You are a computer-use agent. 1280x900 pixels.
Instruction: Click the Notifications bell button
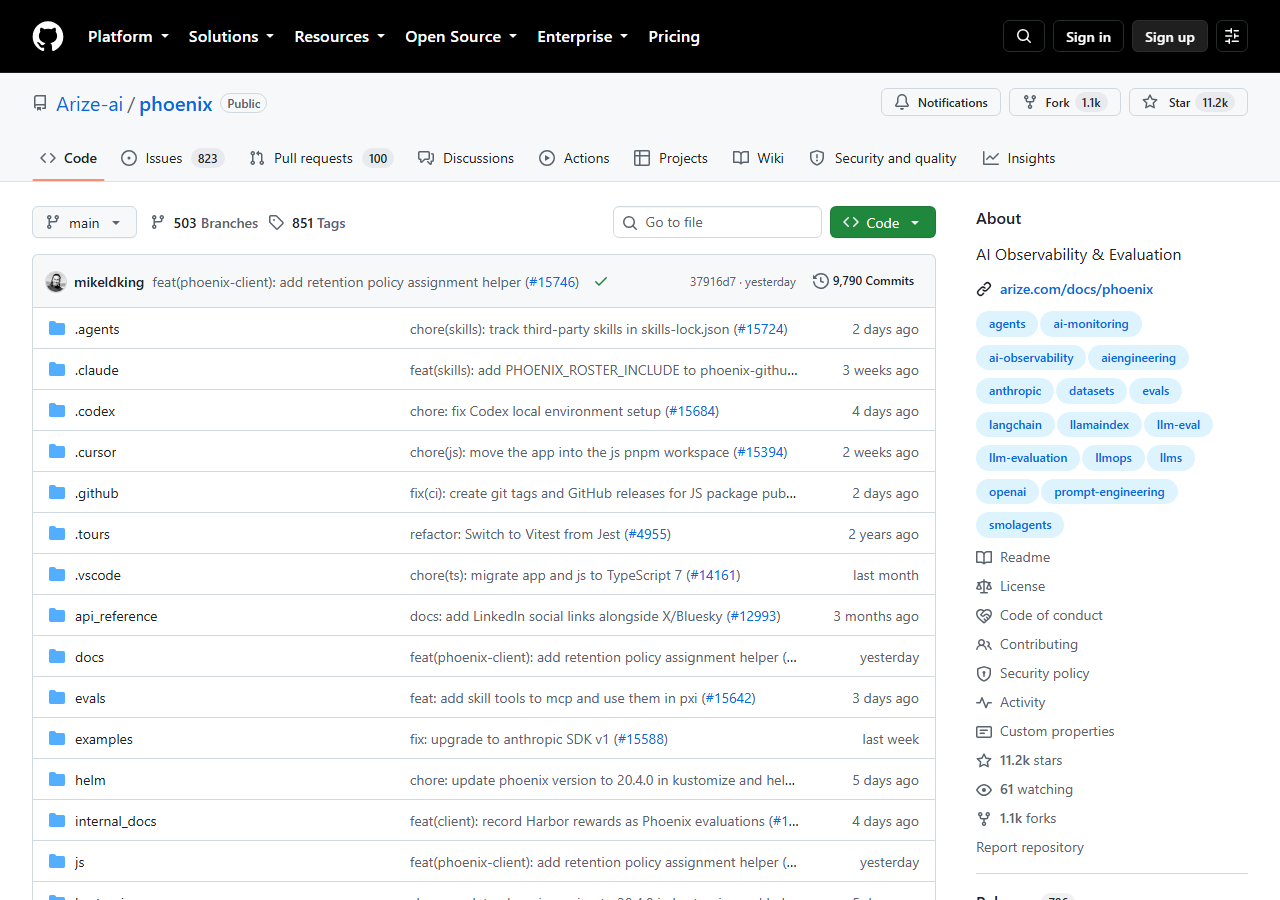point(941,102)
